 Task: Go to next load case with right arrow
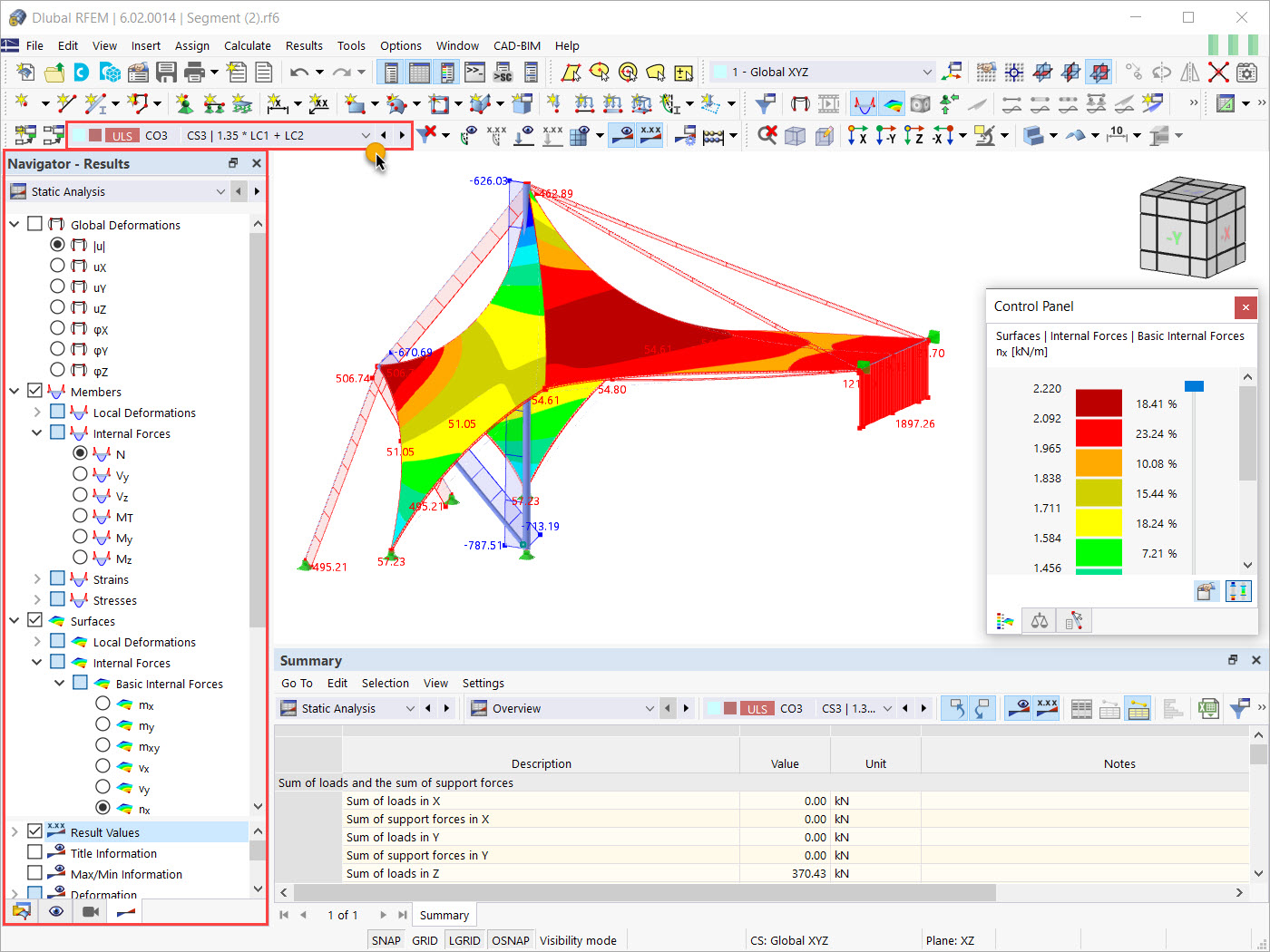click(x=402, y=136)
